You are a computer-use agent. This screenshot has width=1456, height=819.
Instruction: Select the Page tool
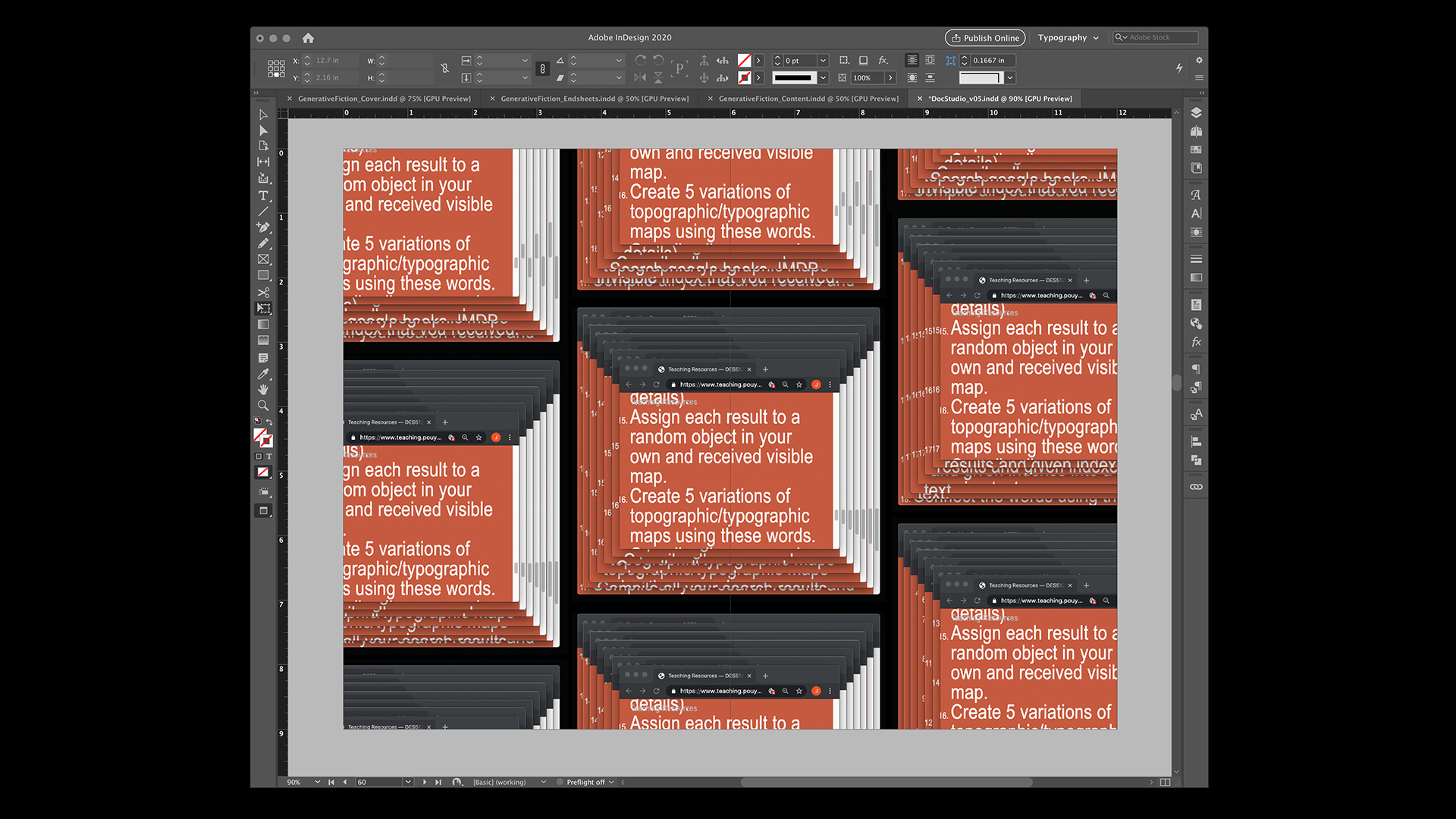[263, 146]
